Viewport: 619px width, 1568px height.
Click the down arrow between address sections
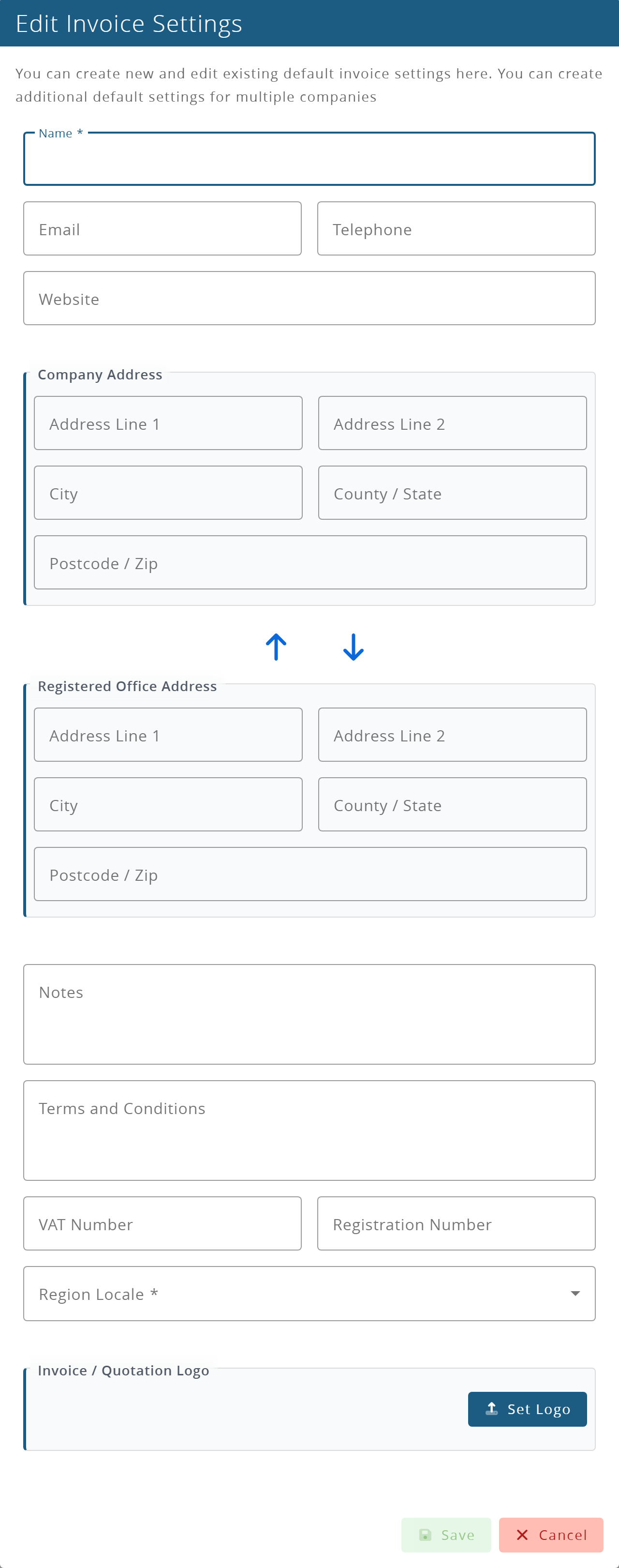coord(354,647)
